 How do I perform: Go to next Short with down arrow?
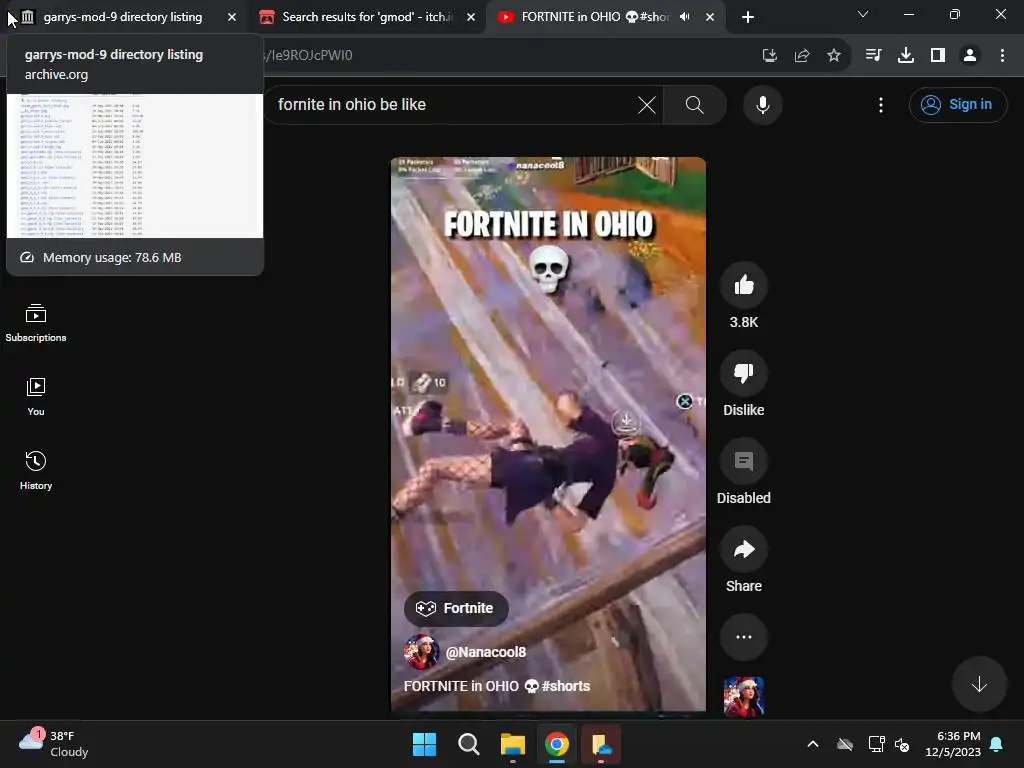[x=979, y=684]
